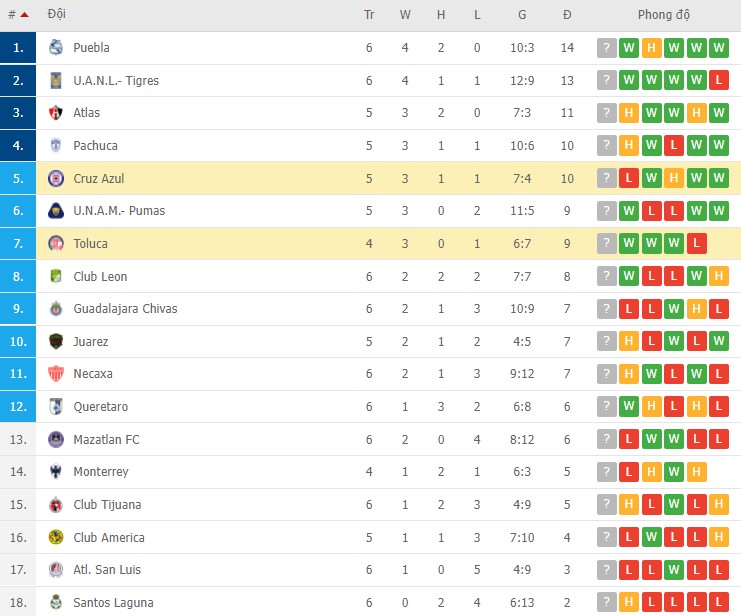Open the Club Tijuana team link
The height and width of the screenshot is (616, 741).
(x=108, y=505)
